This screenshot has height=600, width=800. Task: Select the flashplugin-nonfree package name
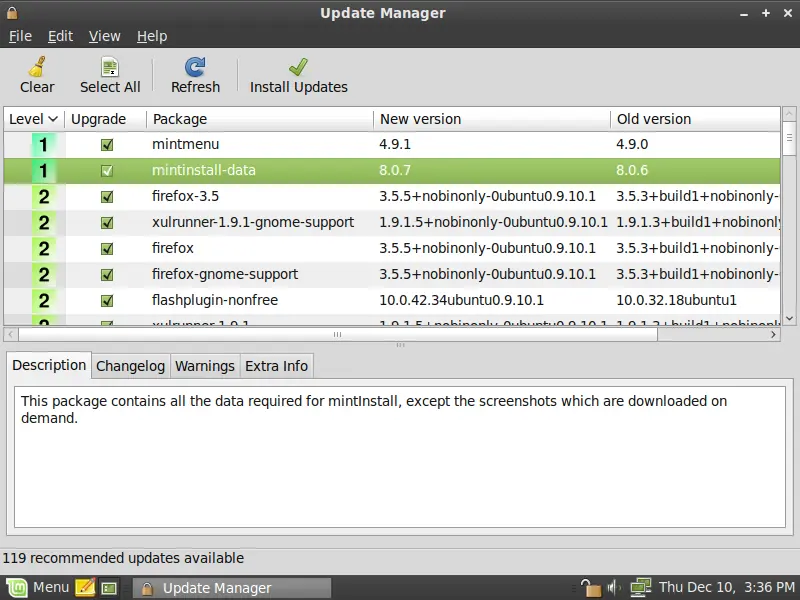point(215,301)
